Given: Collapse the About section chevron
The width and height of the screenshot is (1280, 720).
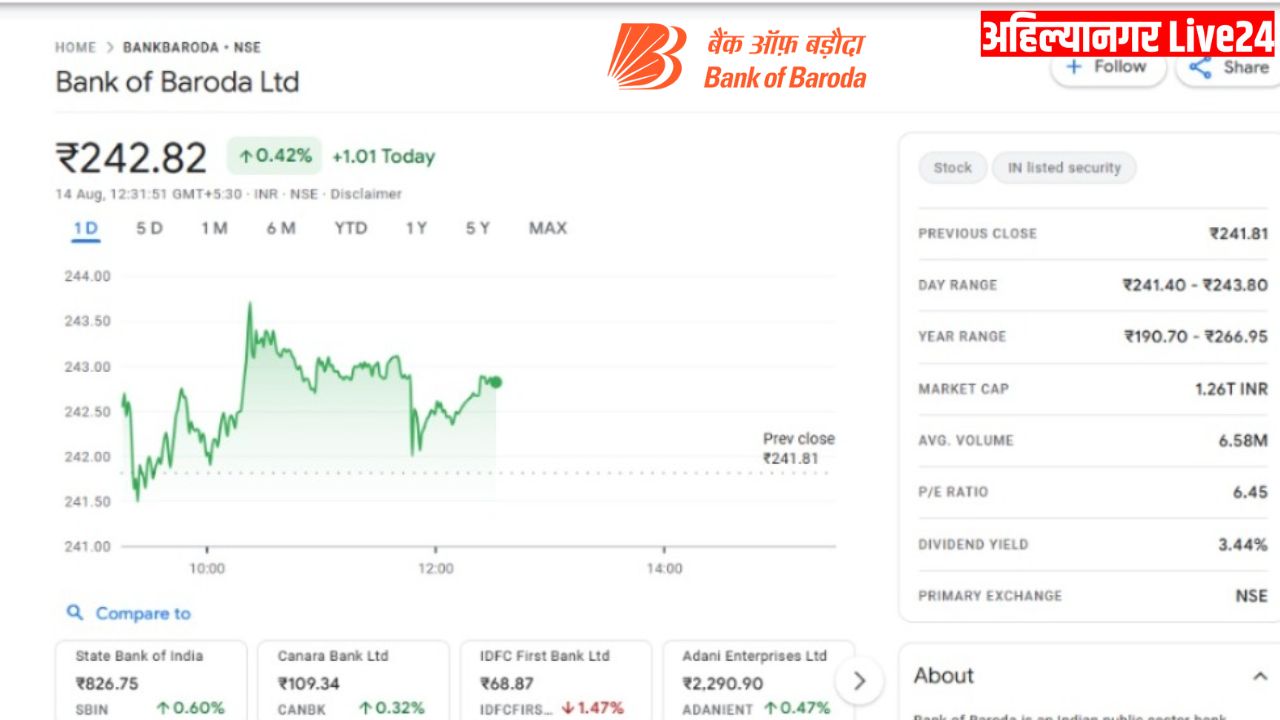Looking at the screenshot, I should tap(1260, 676).
